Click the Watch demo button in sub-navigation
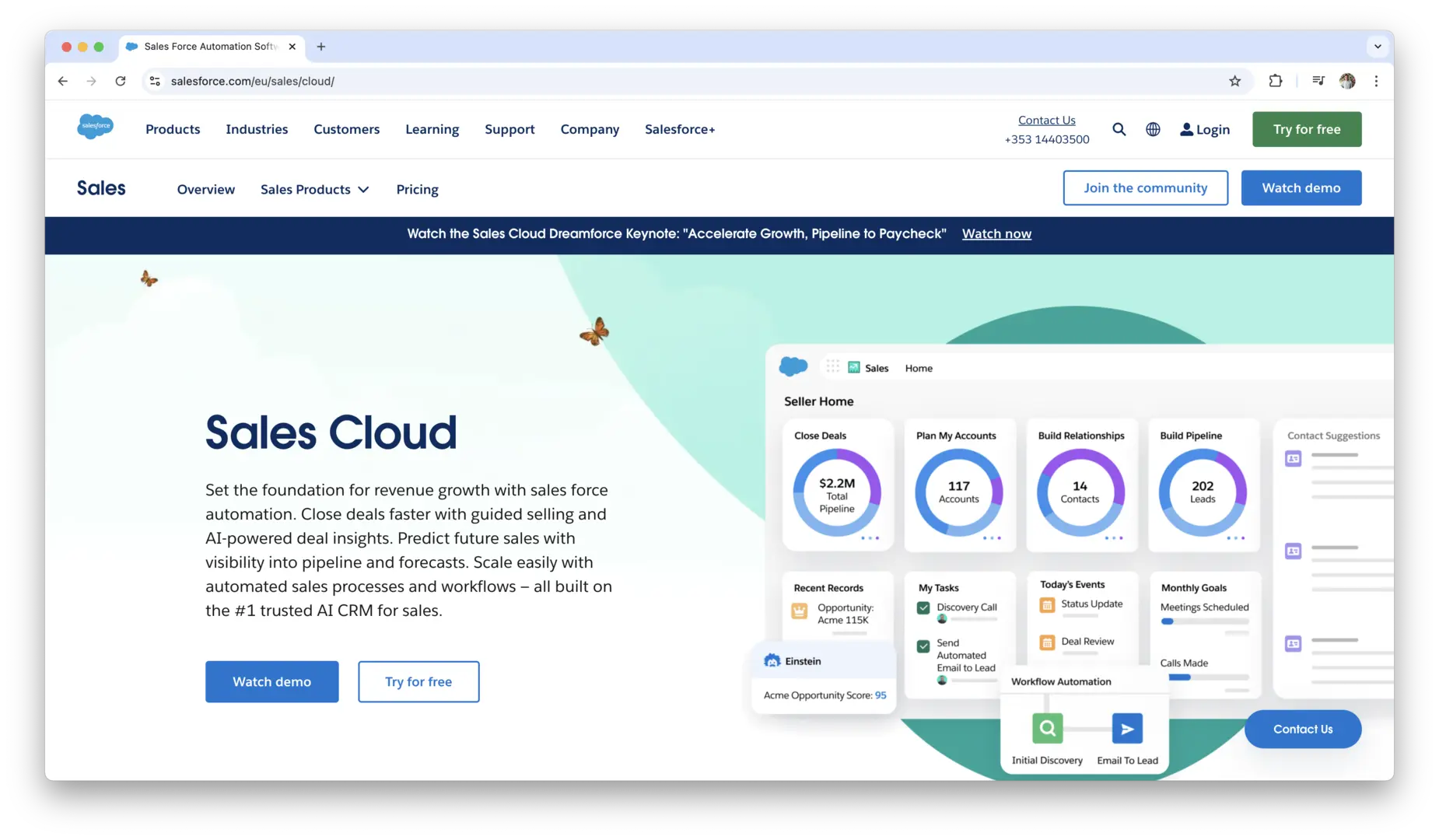 pos(1301,187)
